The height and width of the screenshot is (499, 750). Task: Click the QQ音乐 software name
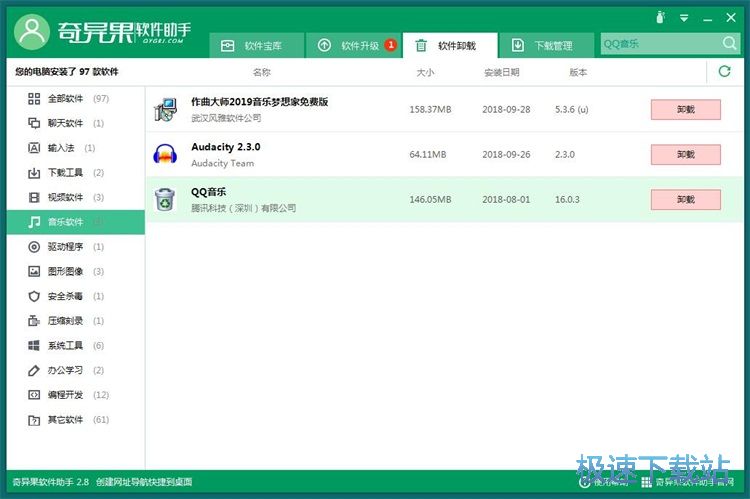click(x=209, y=192)
